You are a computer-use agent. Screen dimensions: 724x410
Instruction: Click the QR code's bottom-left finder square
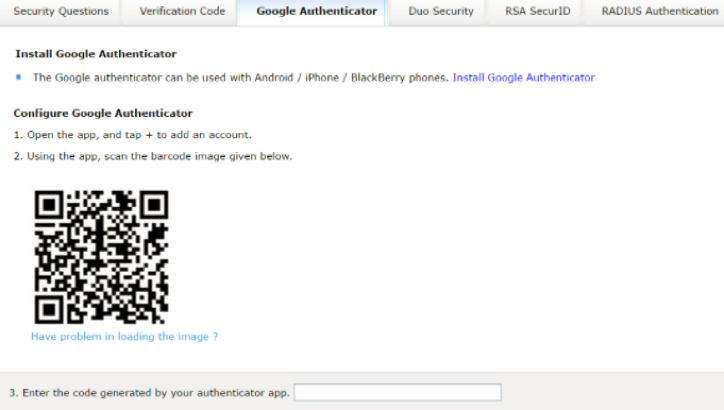pyautogui.click(x=49, y=309)
